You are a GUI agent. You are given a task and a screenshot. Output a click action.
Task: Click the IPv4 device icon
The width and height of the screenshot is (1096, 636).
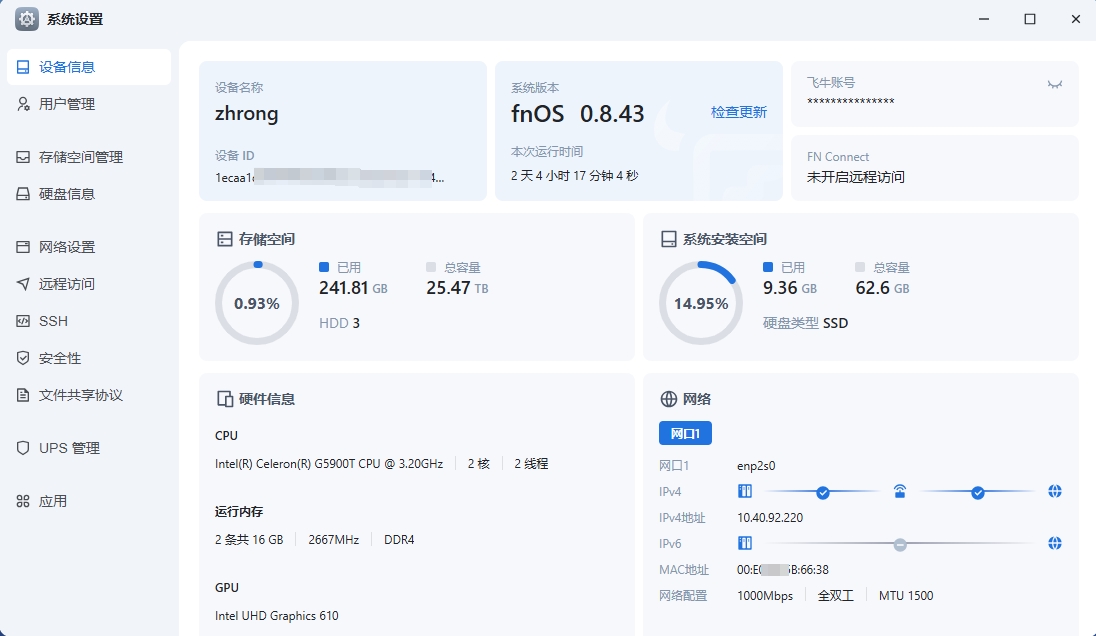745,491
